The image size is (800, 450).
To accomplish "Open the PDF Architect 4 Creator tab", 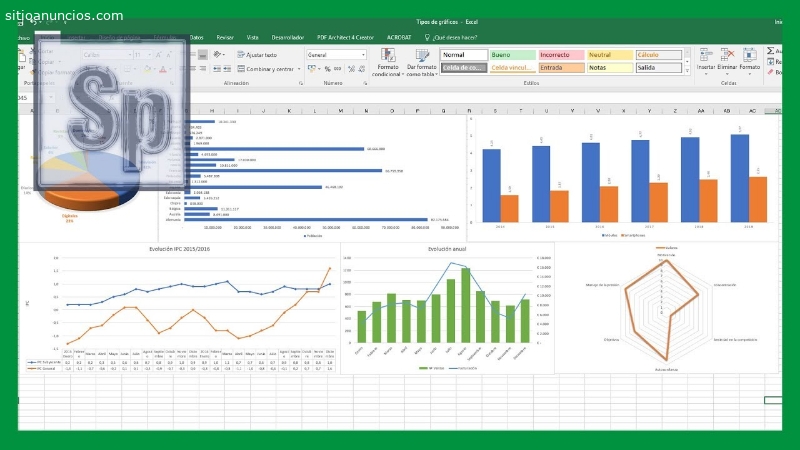I will pos(345,38).
